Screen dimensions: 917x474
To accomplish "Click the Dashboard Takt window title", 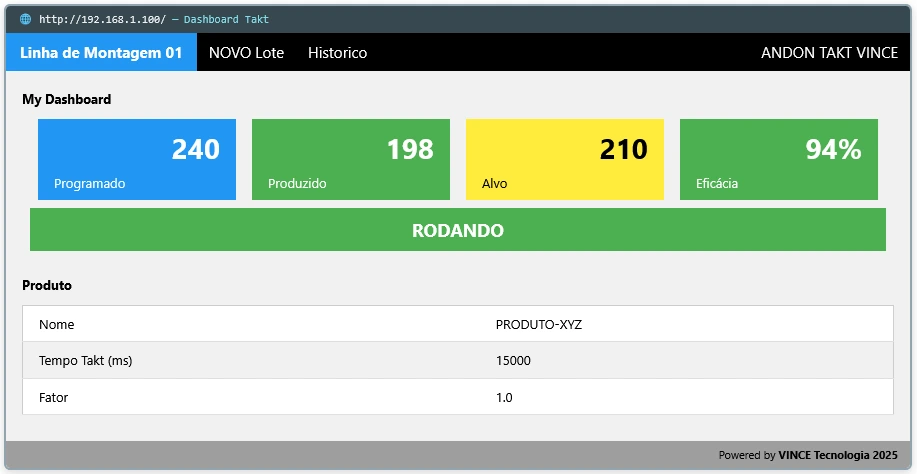I will point(226,19).
